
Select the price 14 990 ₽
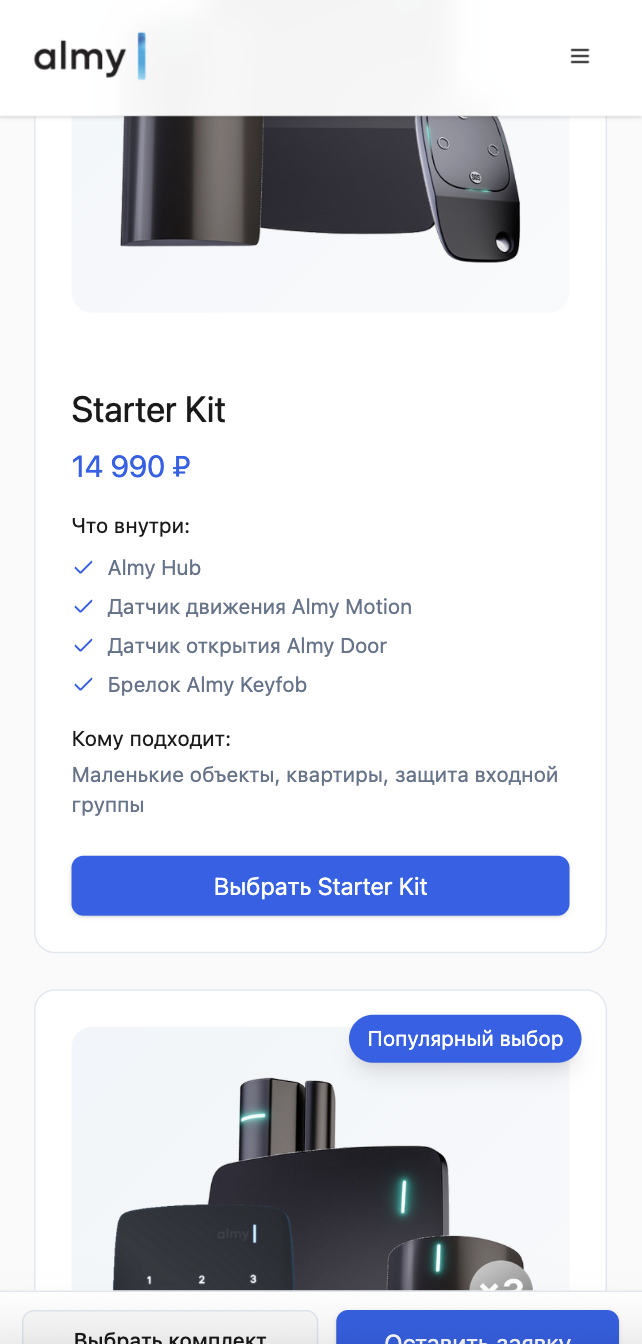(130, 466)
